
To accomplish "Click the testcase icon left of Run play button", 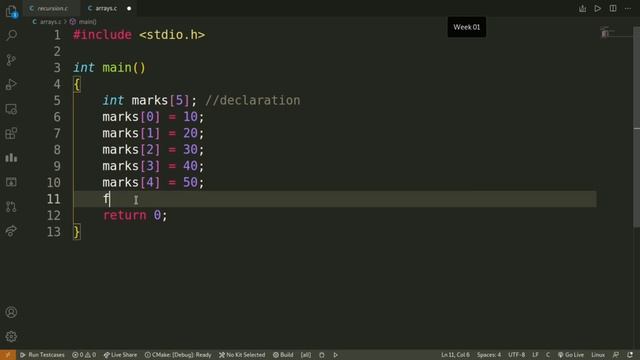I will (582, 9).
